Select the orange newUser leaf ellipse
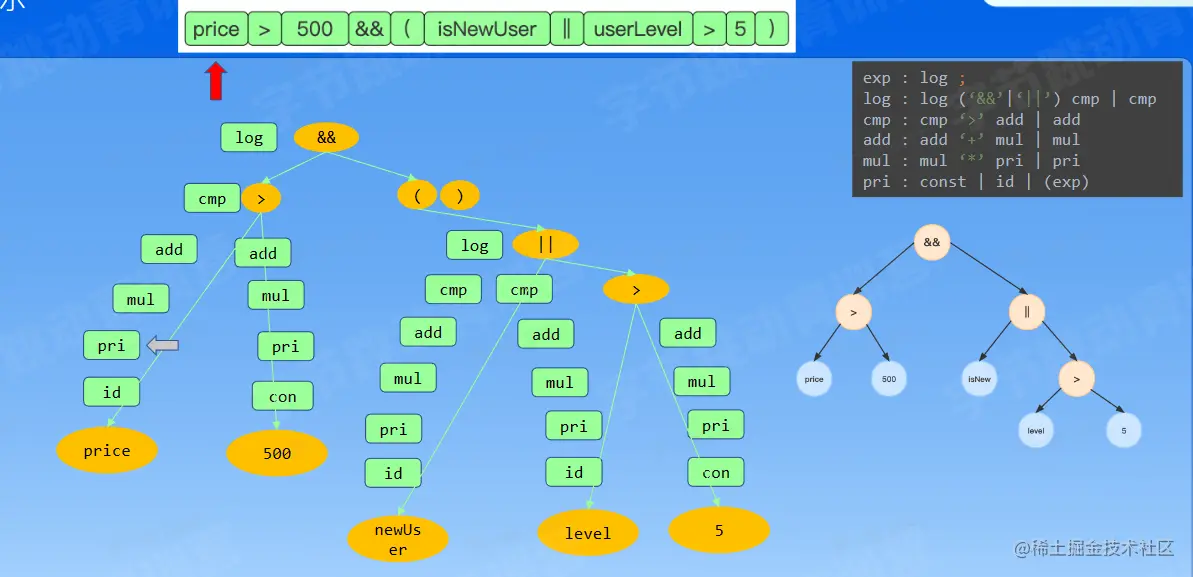Image resolution: width=1193 pixels, height=577 pixels. point(398,539)
